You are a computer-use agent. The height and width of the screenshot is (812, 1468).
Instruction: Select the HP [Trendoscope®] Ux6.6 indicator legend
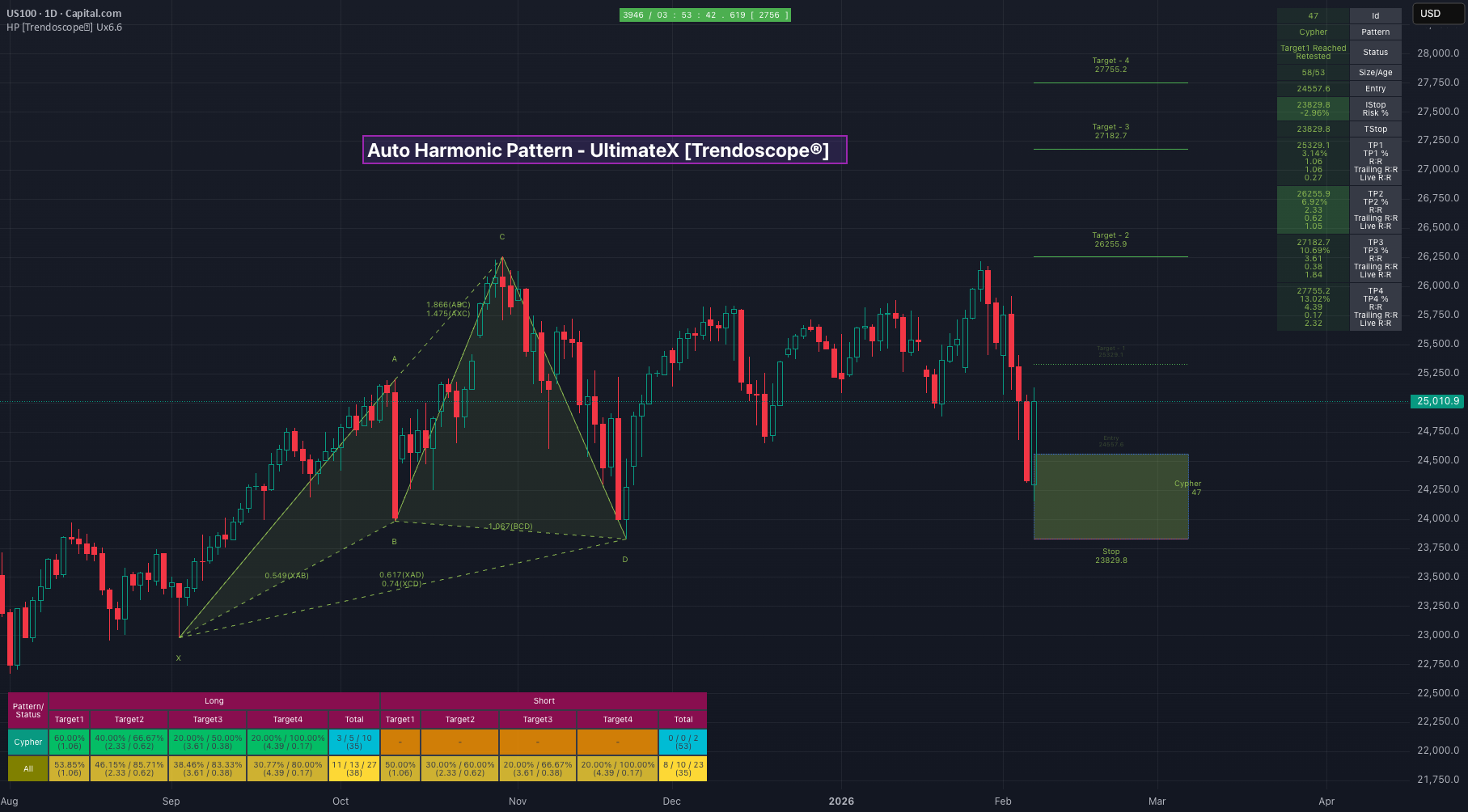click(64, 27)
